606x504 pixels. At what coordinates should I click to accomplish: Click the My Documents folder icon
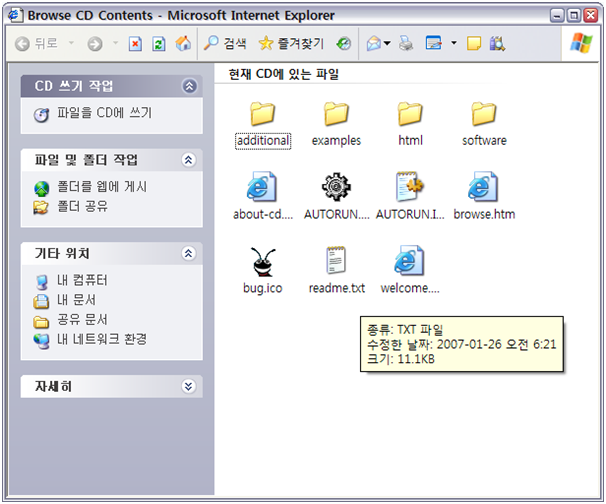point(41,301)
